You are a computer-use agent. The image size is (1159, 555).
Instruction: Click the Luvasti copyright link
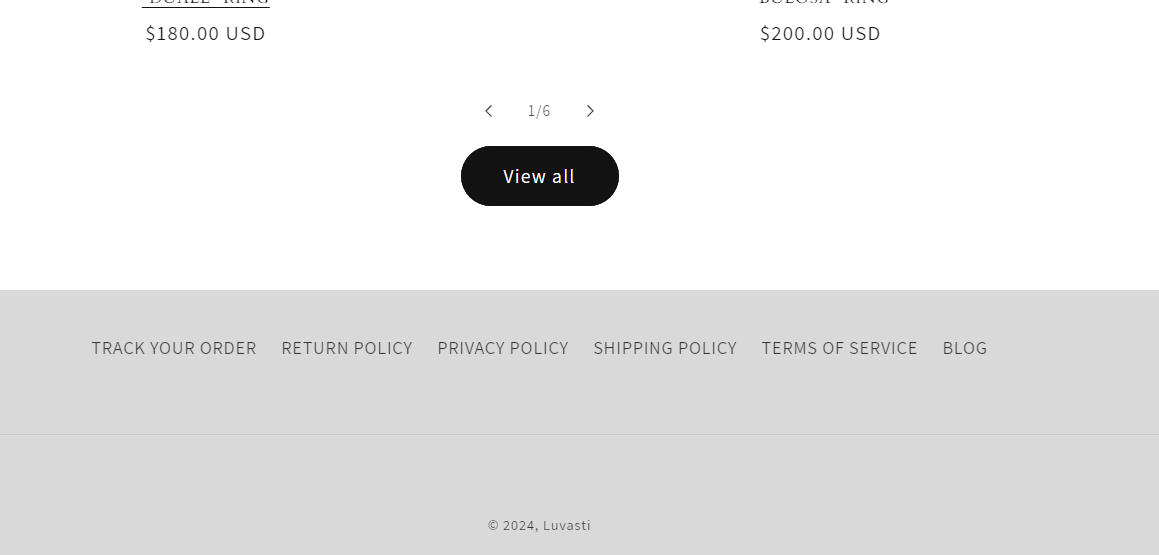(x=567, y=526)
